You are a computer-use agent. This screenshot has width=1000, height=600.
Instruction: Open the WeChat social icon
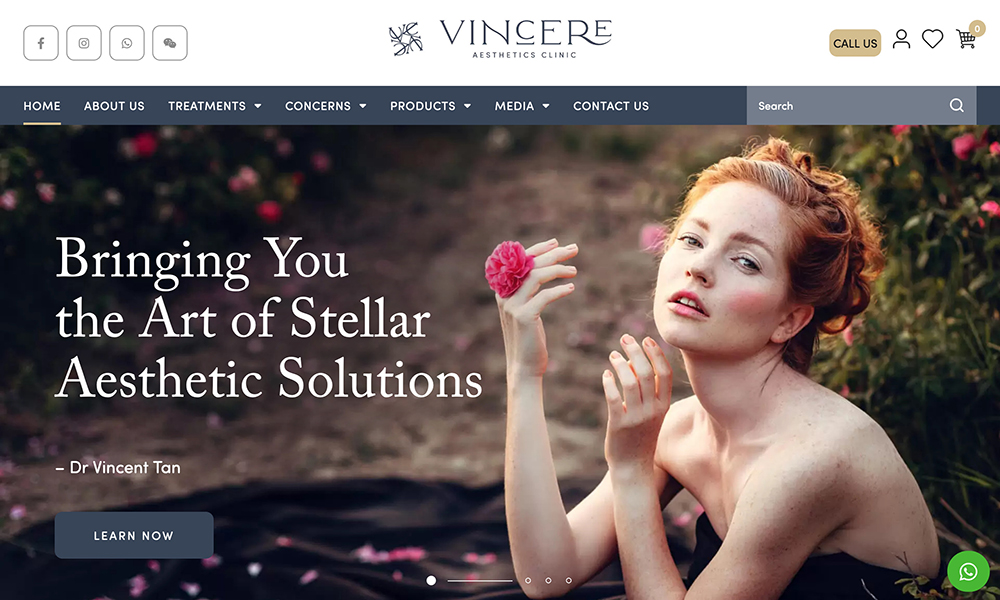170,43
